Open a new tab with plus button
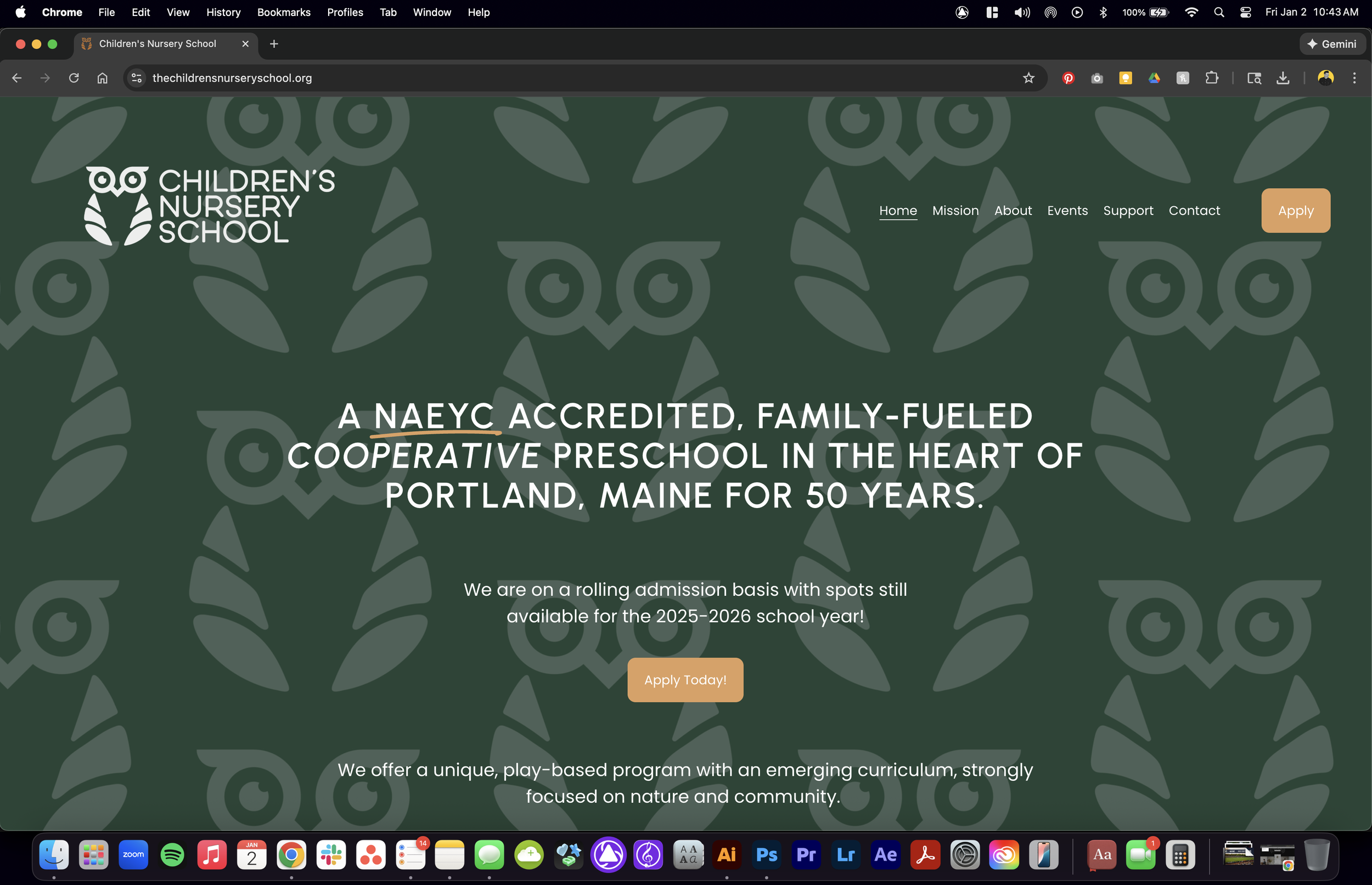 [x=274, y=44]
